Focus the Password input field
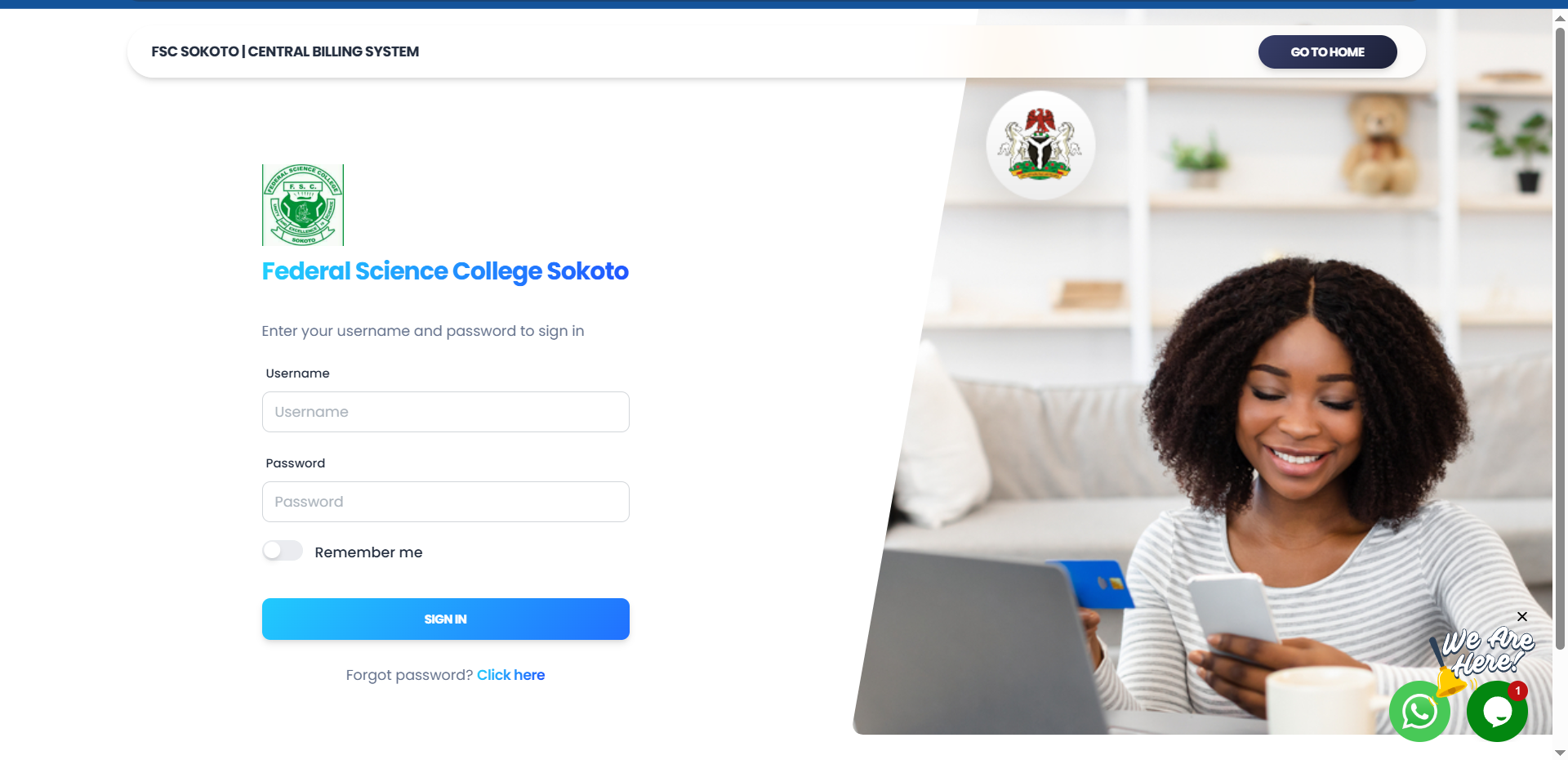 pos(446,502)
